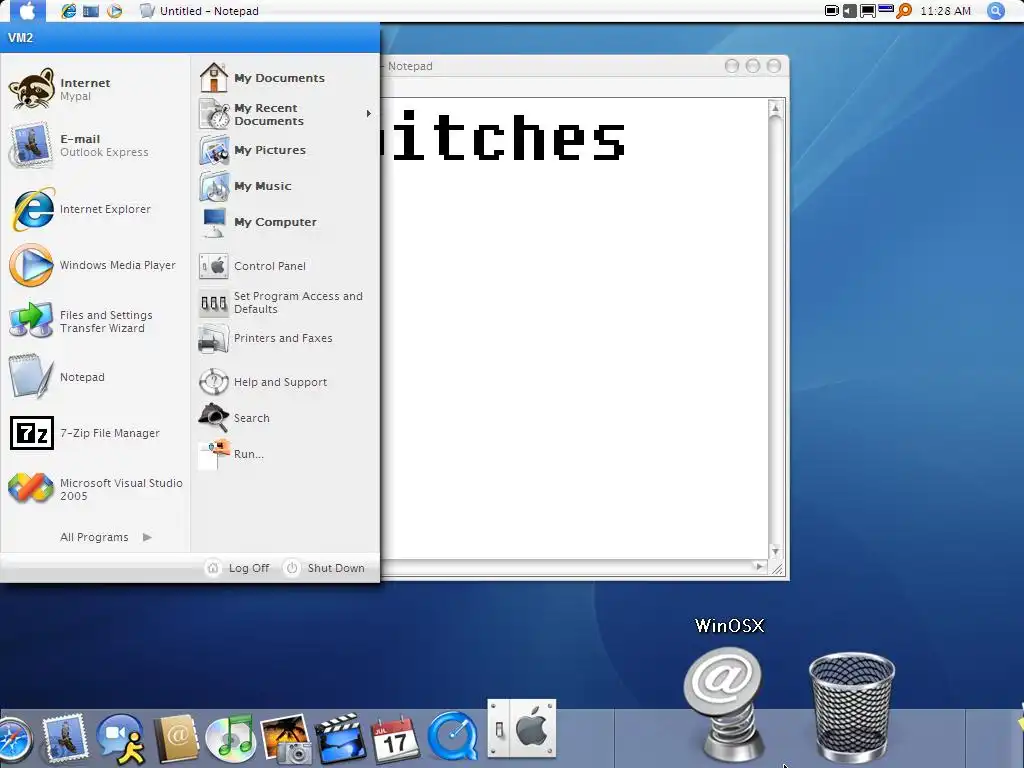
Task: Open My Pictures folder
Action: [x=285, y=150]
